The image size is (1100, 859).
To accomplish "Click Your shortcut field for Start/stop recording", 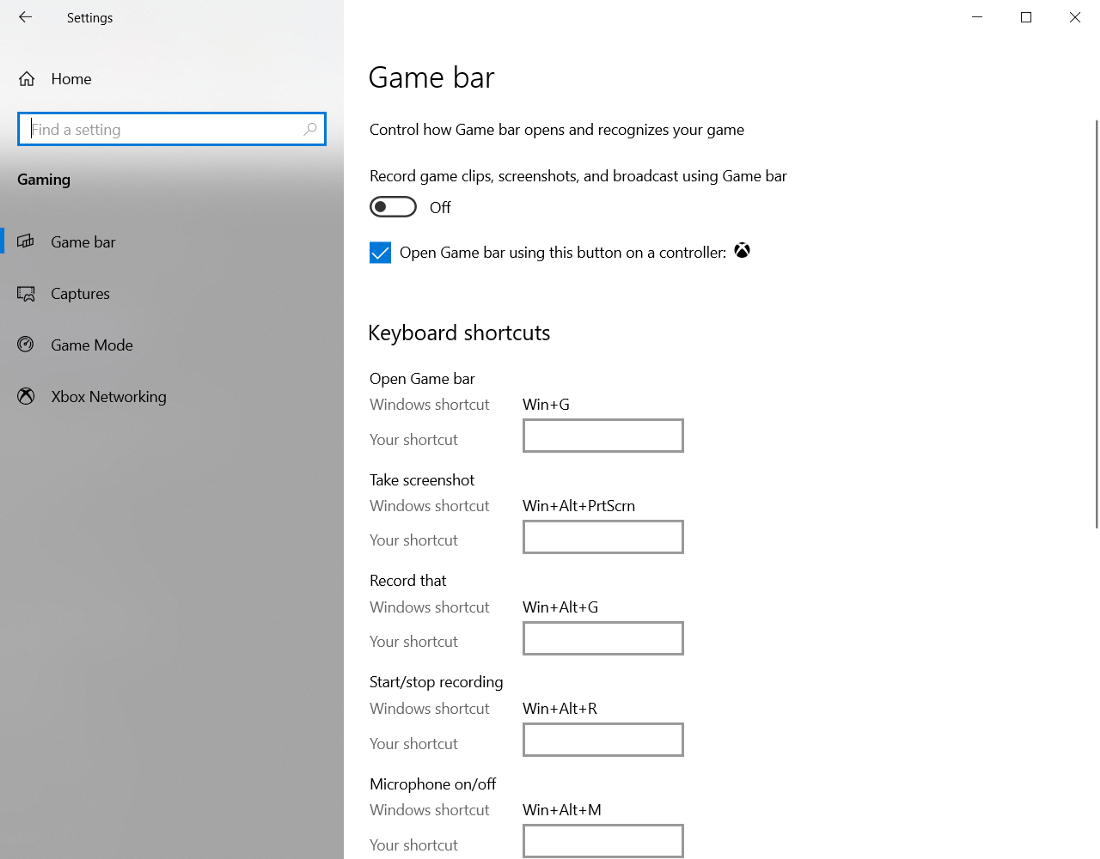I will click(603, 740).
